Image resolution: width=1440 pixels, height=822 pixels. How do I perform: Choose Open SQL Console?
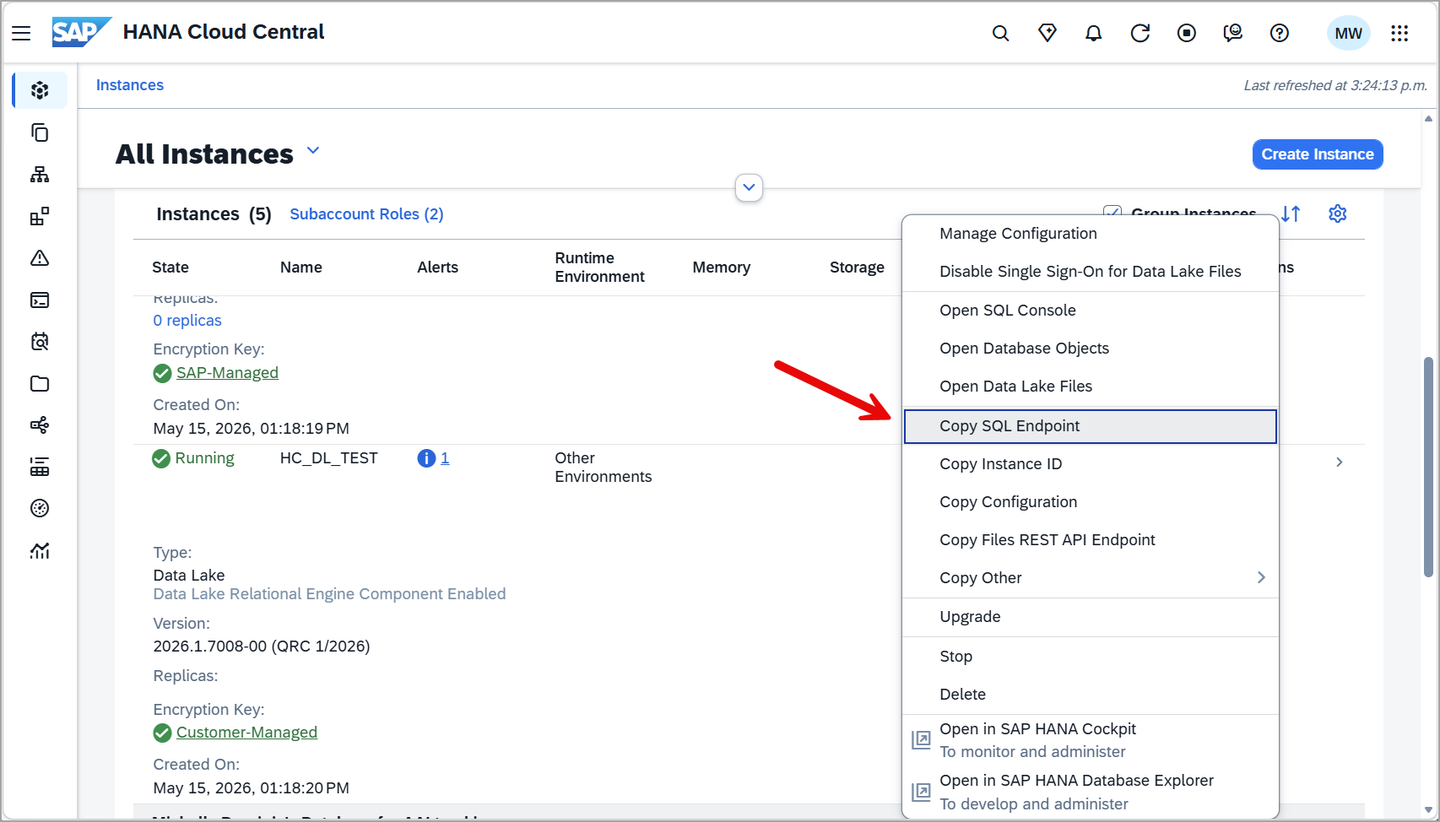[1090, 310]
